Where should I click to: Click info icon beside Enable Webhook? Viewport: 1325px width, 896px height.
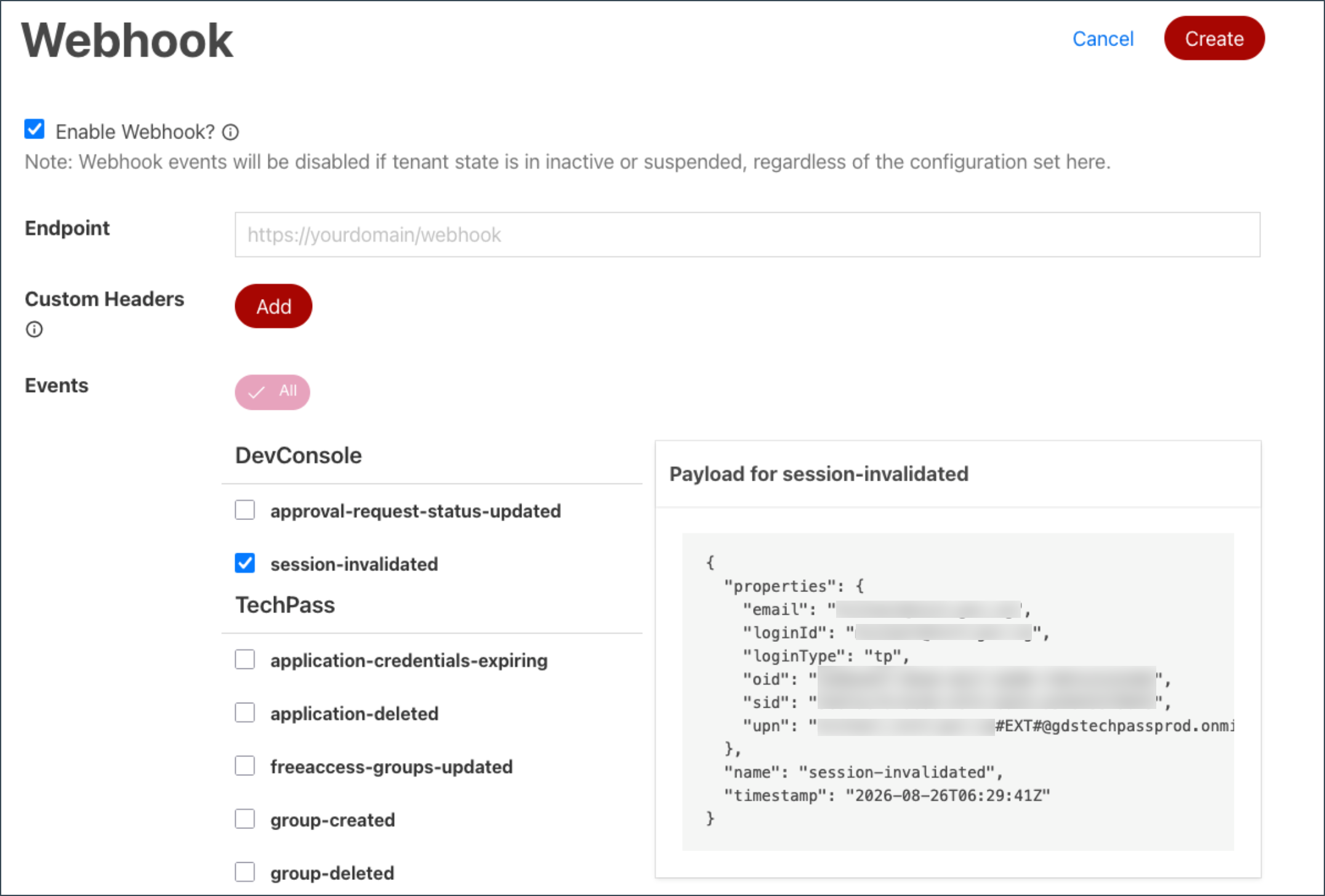pos(230,132)
